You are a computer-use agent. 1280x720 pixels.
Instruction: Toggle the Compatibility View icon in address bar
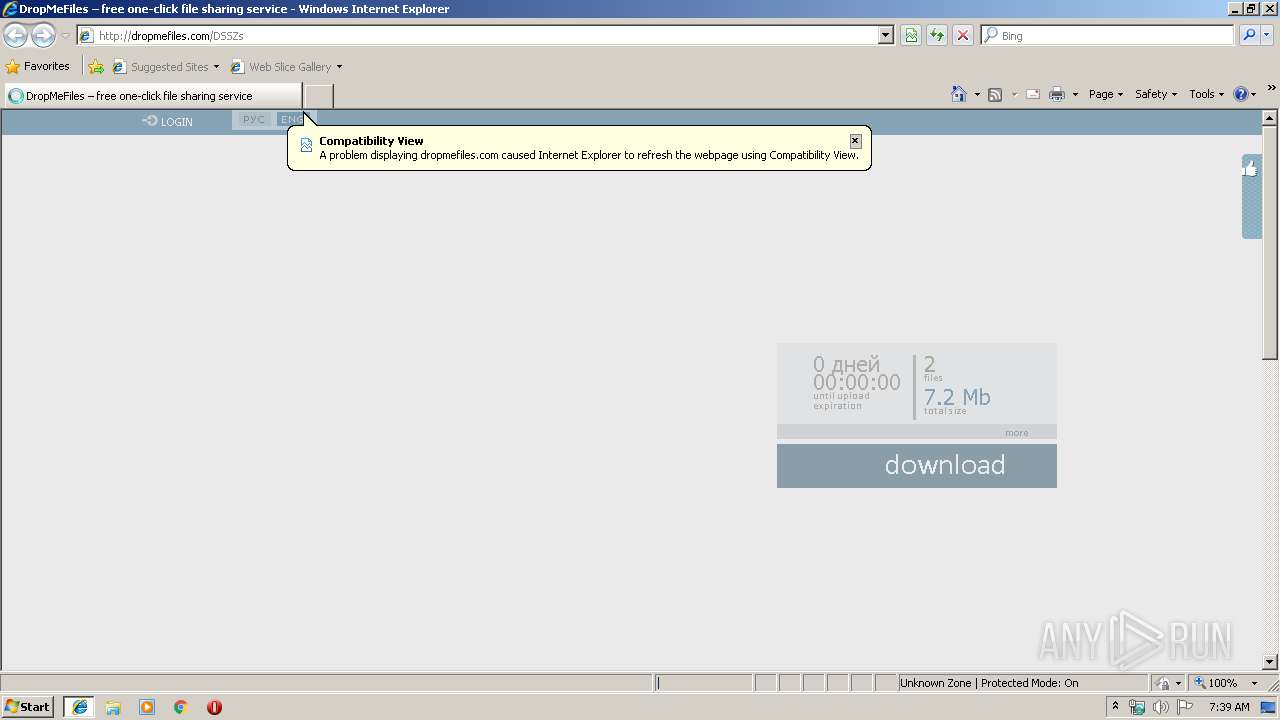click(911, 35)
